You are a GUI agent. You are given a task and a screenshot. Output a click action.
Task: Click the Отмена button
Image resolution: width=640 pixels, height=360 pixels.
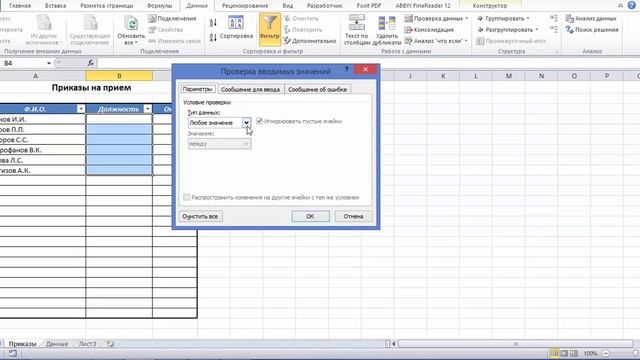[x=353, y=216]
